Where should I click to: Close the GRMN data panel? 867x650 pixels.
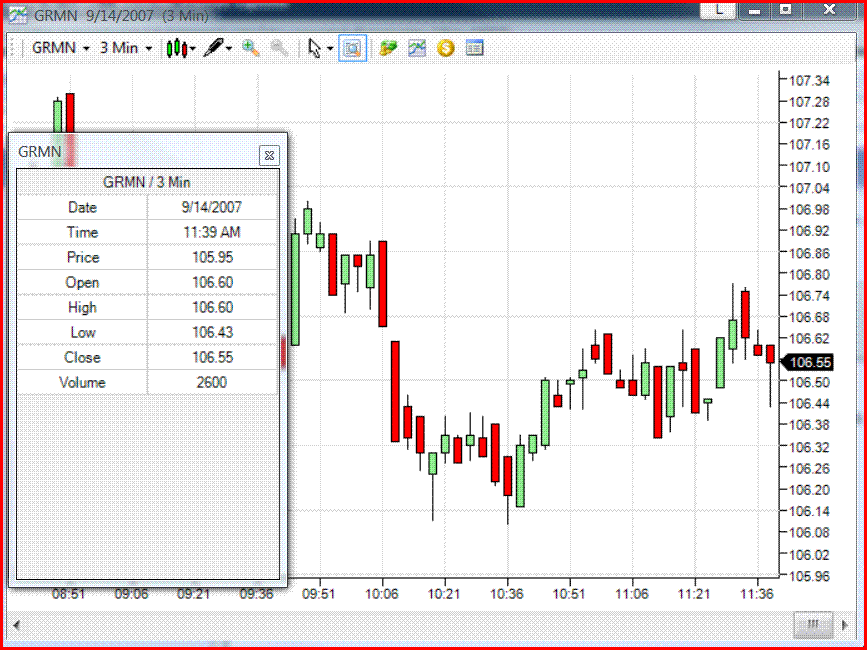pos(269,156)
